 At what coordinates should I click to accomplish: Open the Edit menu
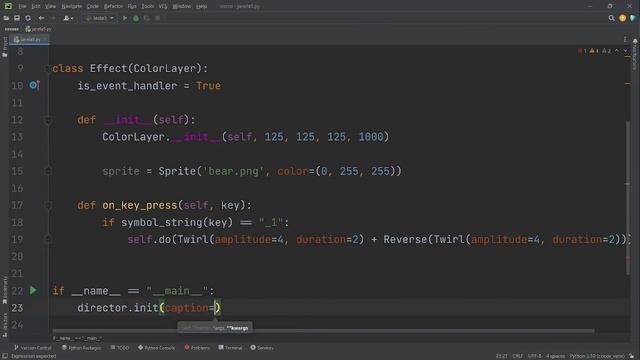click(x=36, y=6)
